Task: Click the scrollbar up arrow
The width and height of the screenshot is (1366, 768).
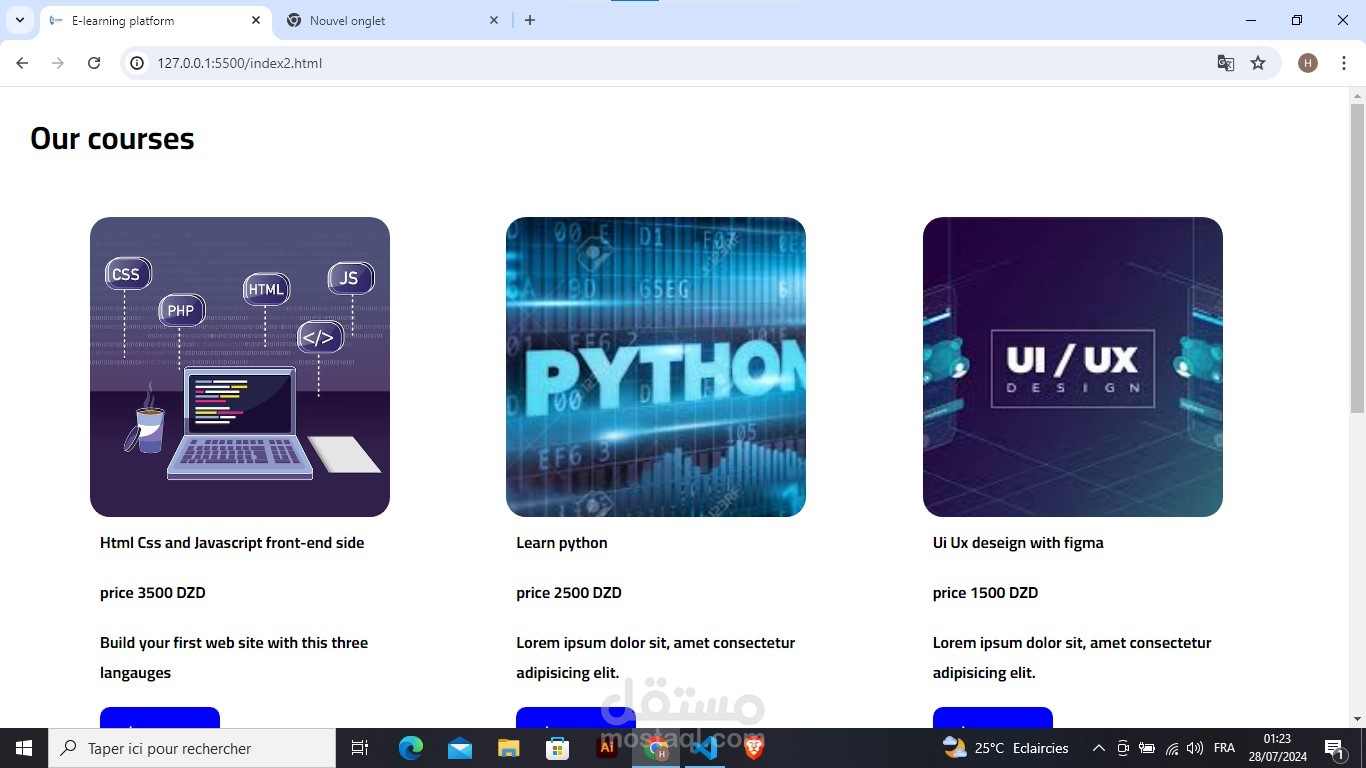Action: (1357, 96)
